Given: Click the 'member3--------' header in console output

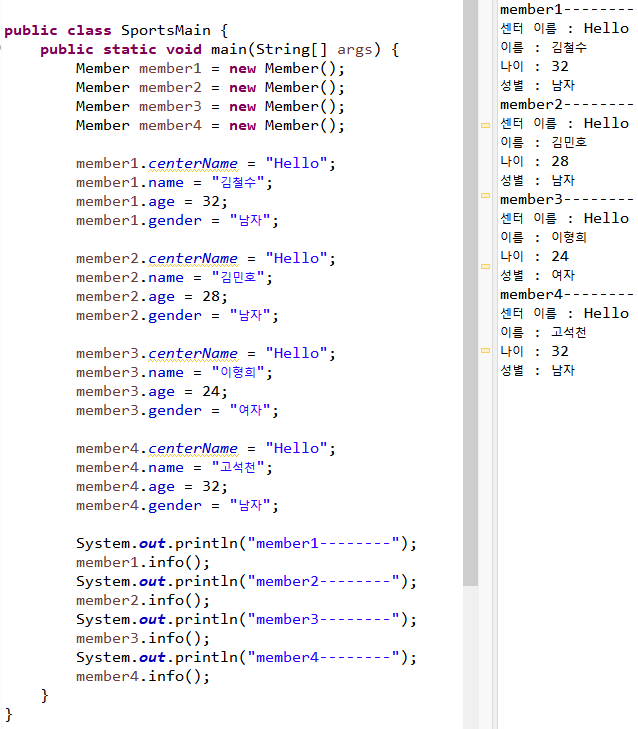Looking at the screenshot, I should (566, 199).
